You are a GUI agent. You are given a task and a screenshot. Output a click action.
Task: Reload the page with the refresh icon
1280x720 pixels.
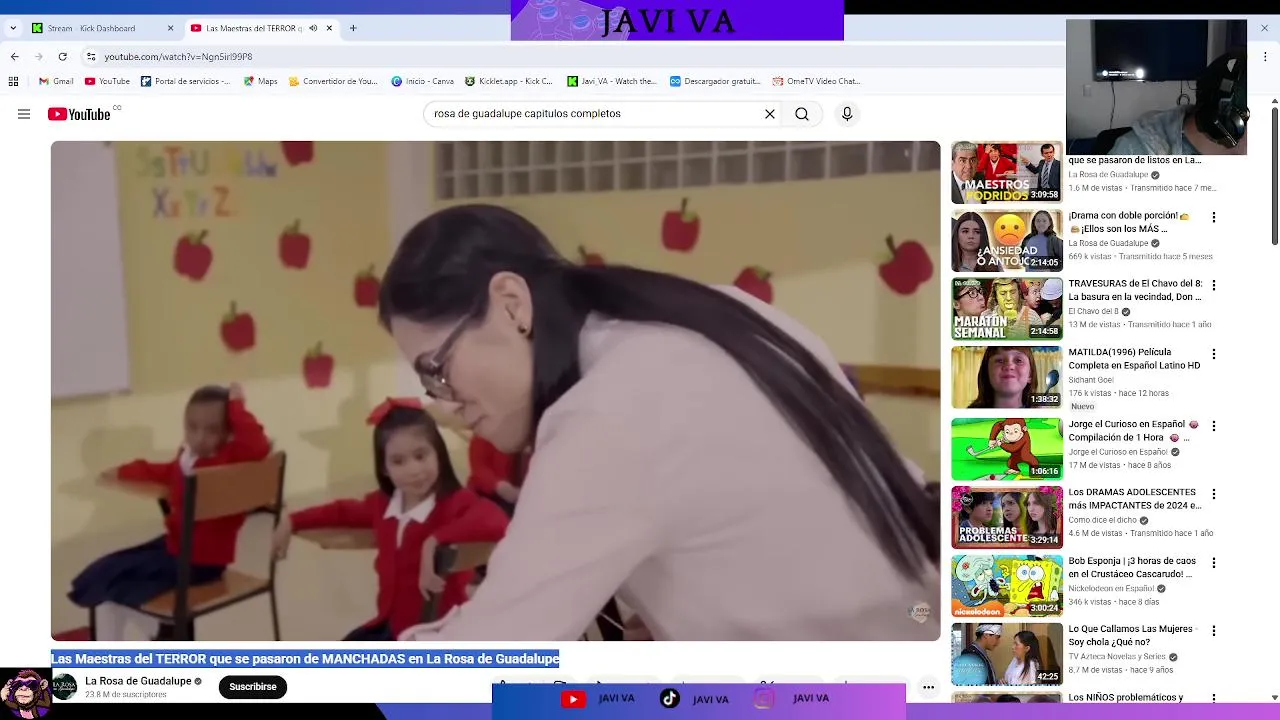63,57
